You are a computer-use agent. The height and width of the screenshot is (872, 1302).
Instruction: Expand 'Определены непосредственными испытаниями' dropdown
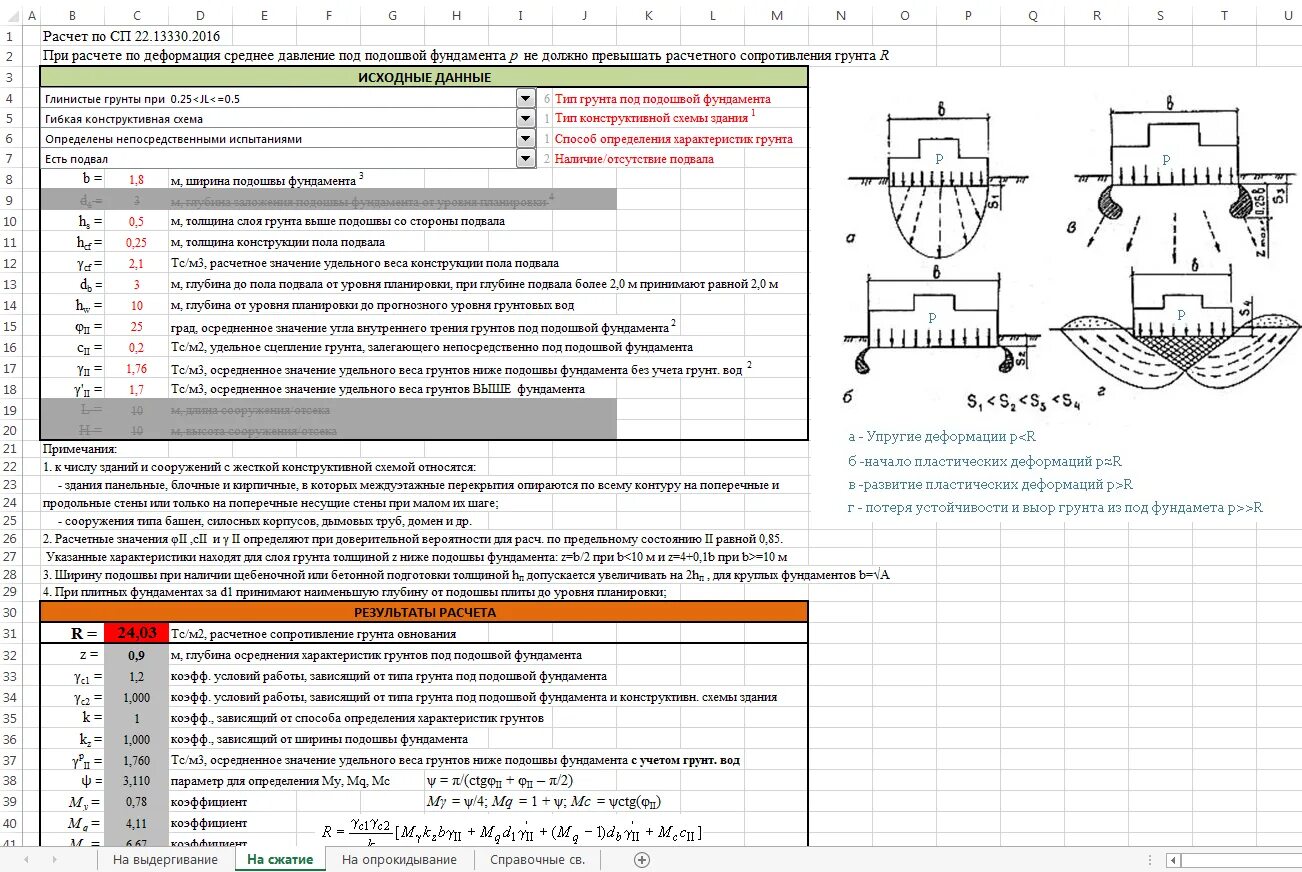pos(526,138)
